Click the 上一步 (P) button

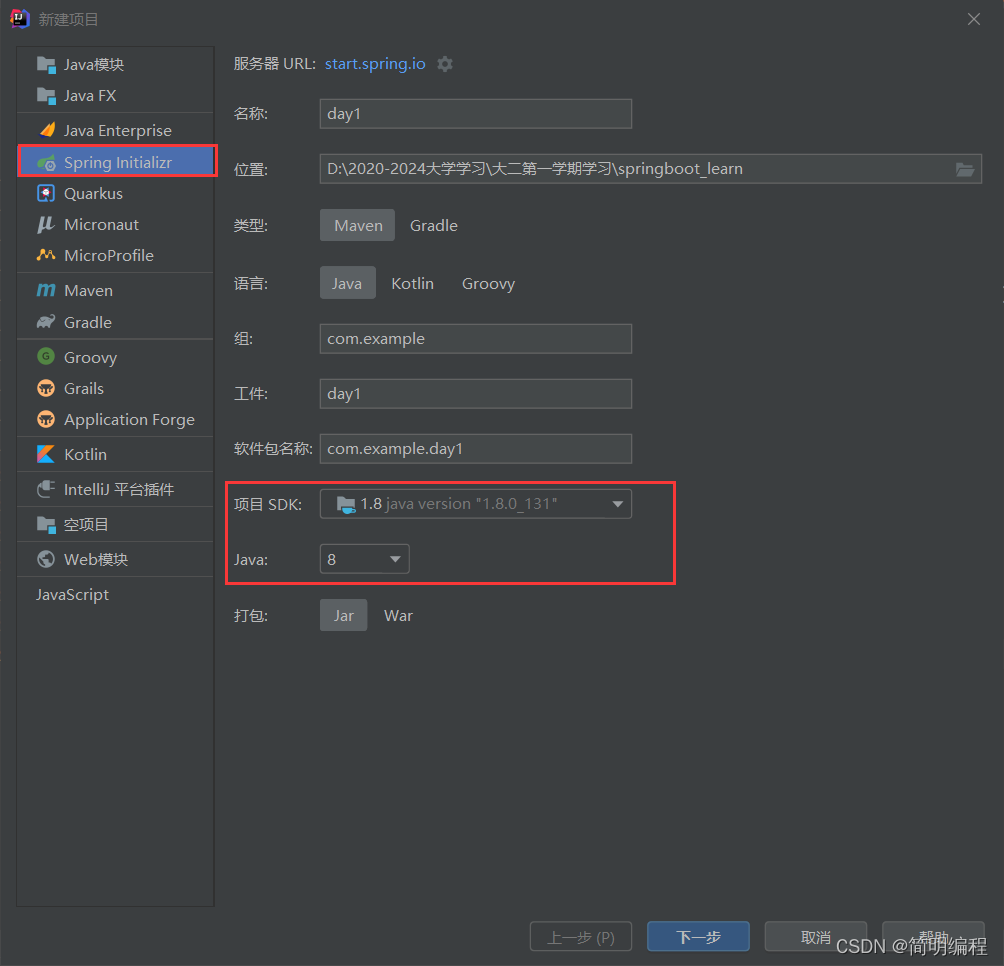click(x=581, y=937)
